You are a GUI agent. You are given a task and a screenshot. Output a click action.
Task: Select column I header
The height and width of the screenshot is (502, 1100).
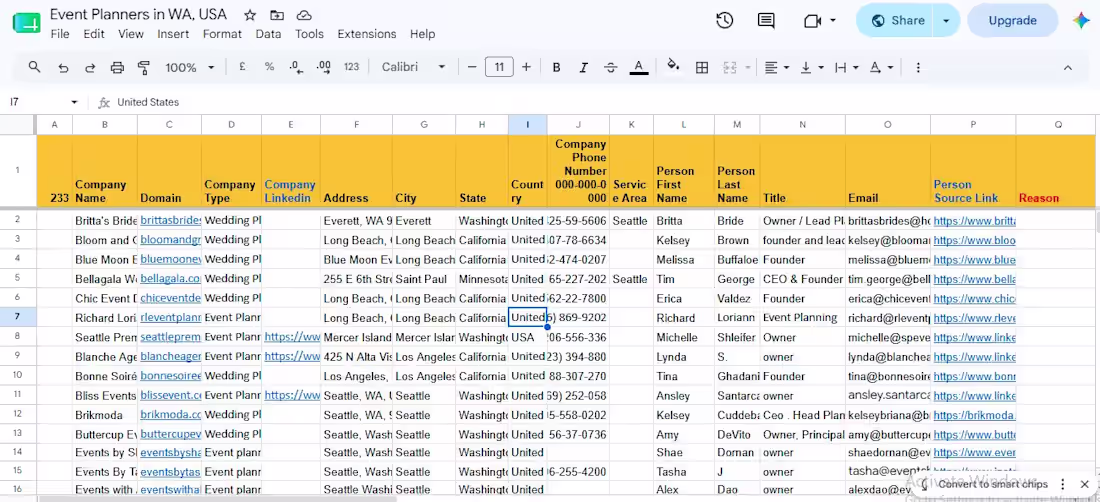pyautogui.click(x=528, y=124)
